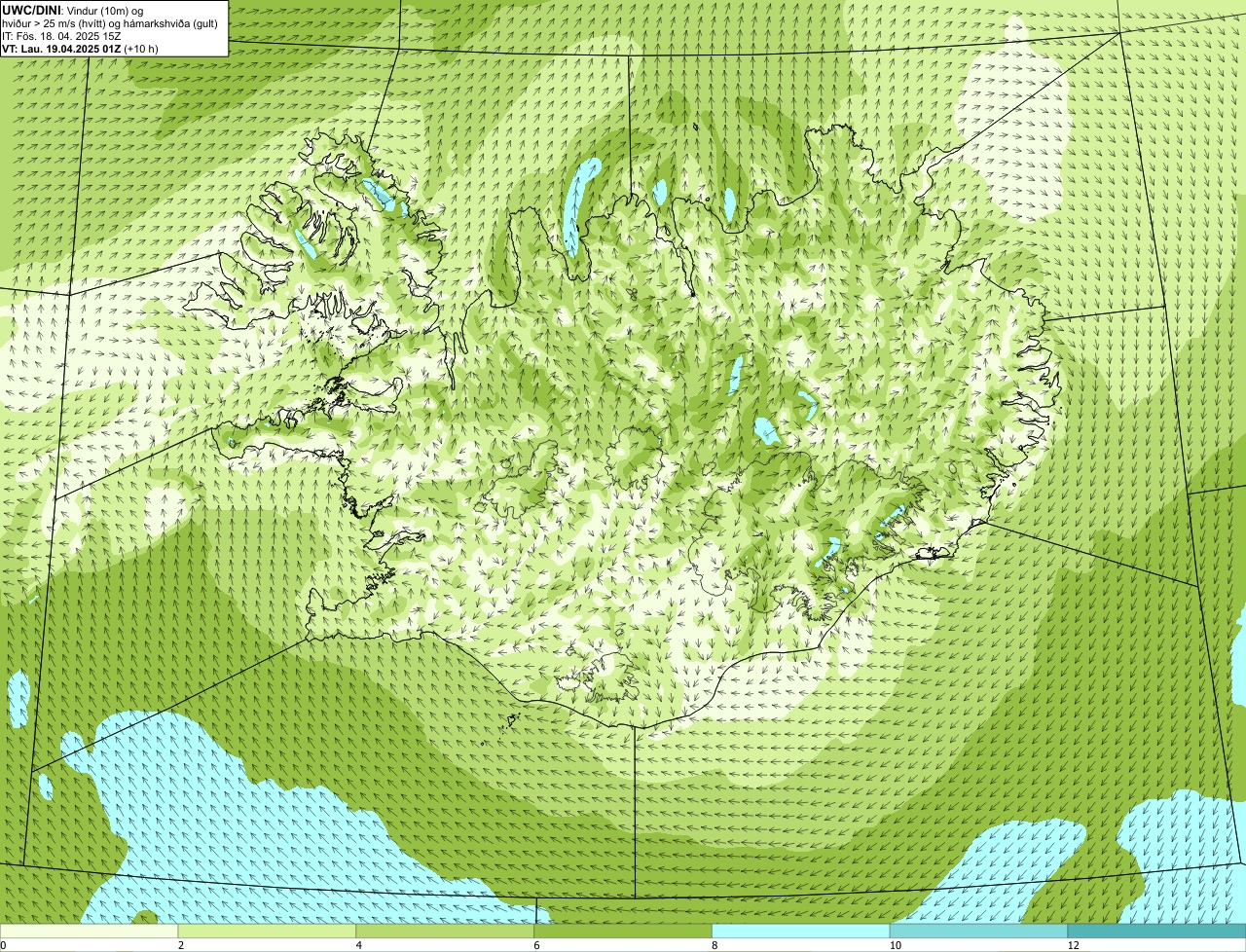Select the pale yellow 0–2 colorbar segment
This screenshot has height=952, width=1246.
click(90, 932)
